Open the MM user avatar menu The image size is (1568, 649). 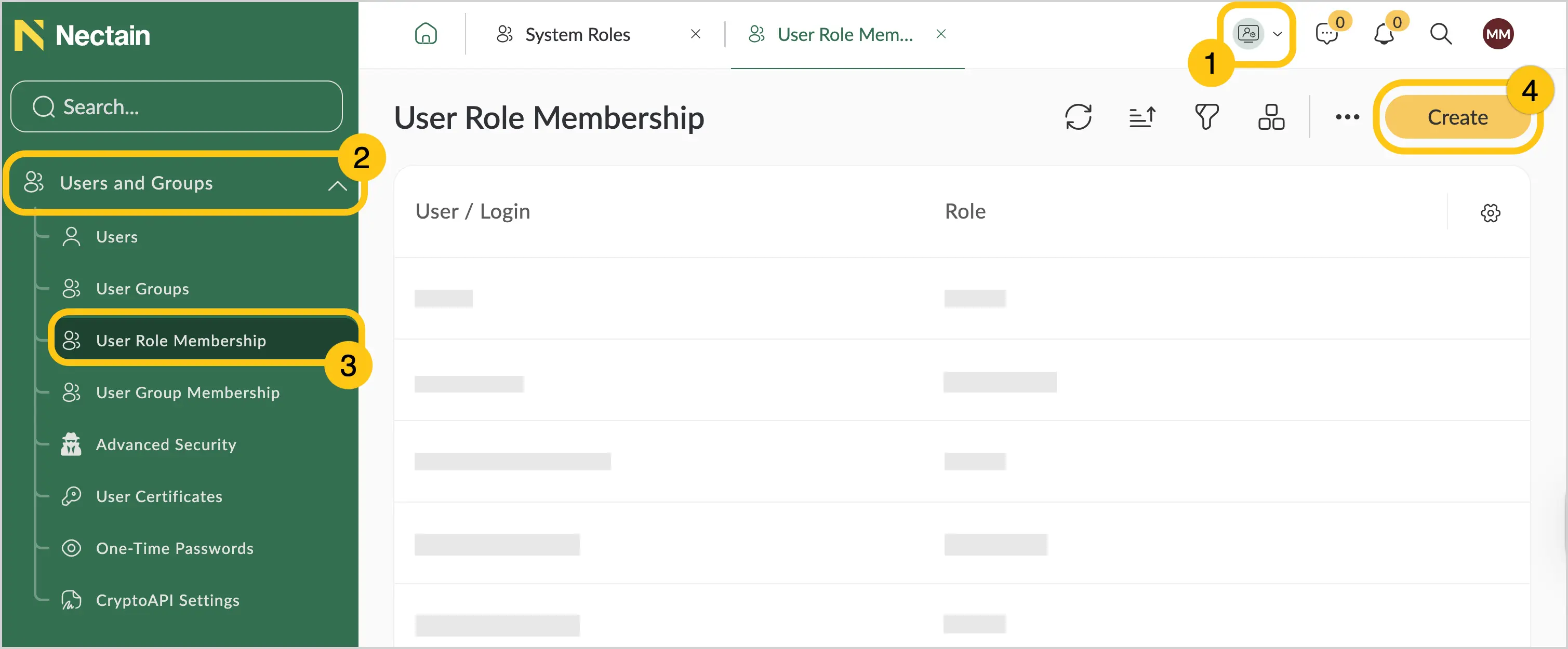(x=1497, y=34)
